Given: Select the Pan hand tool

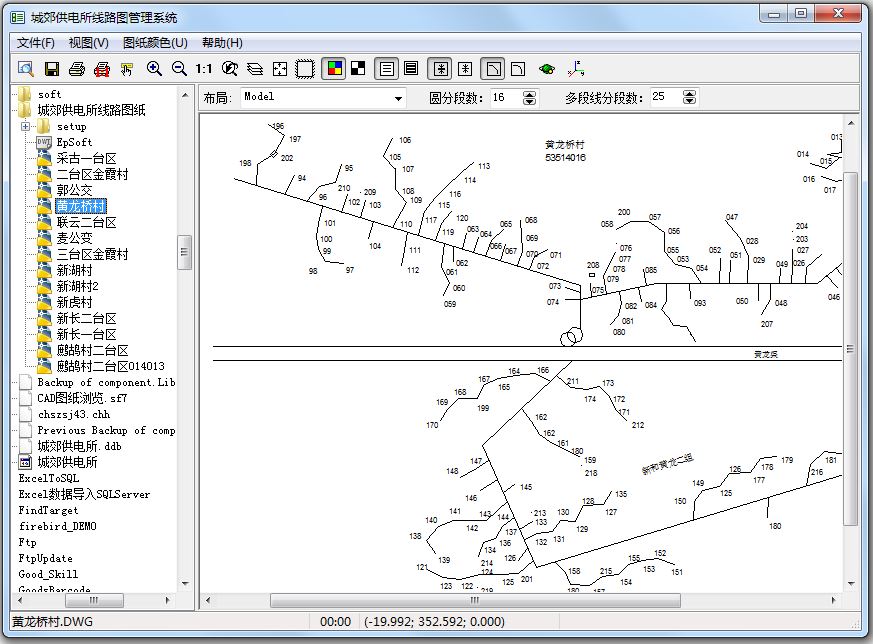Looking at the screenshot, I should [x=127, y=69].
